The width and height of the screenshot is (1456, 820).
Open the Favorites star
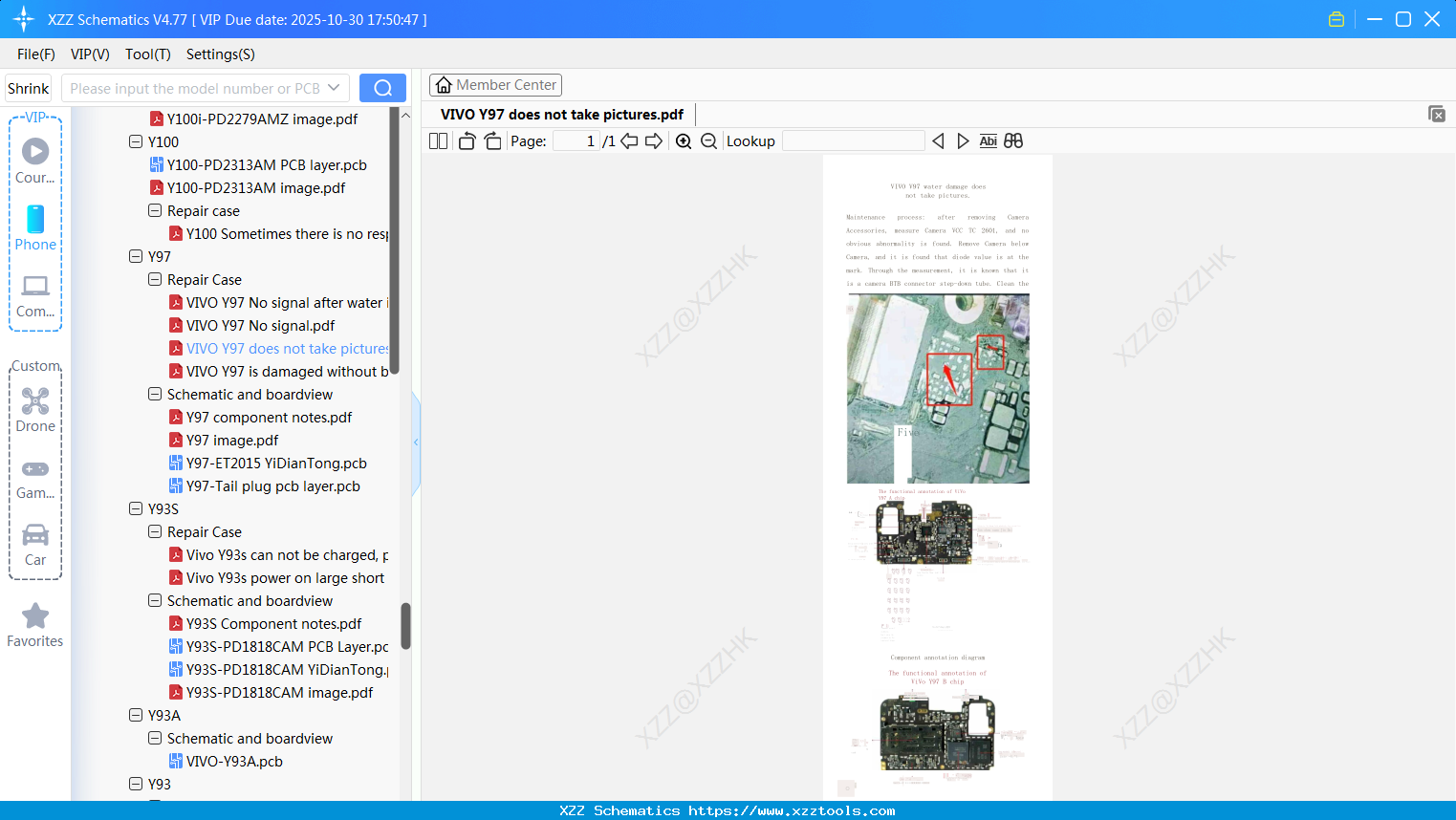click(x=35, y=625)
